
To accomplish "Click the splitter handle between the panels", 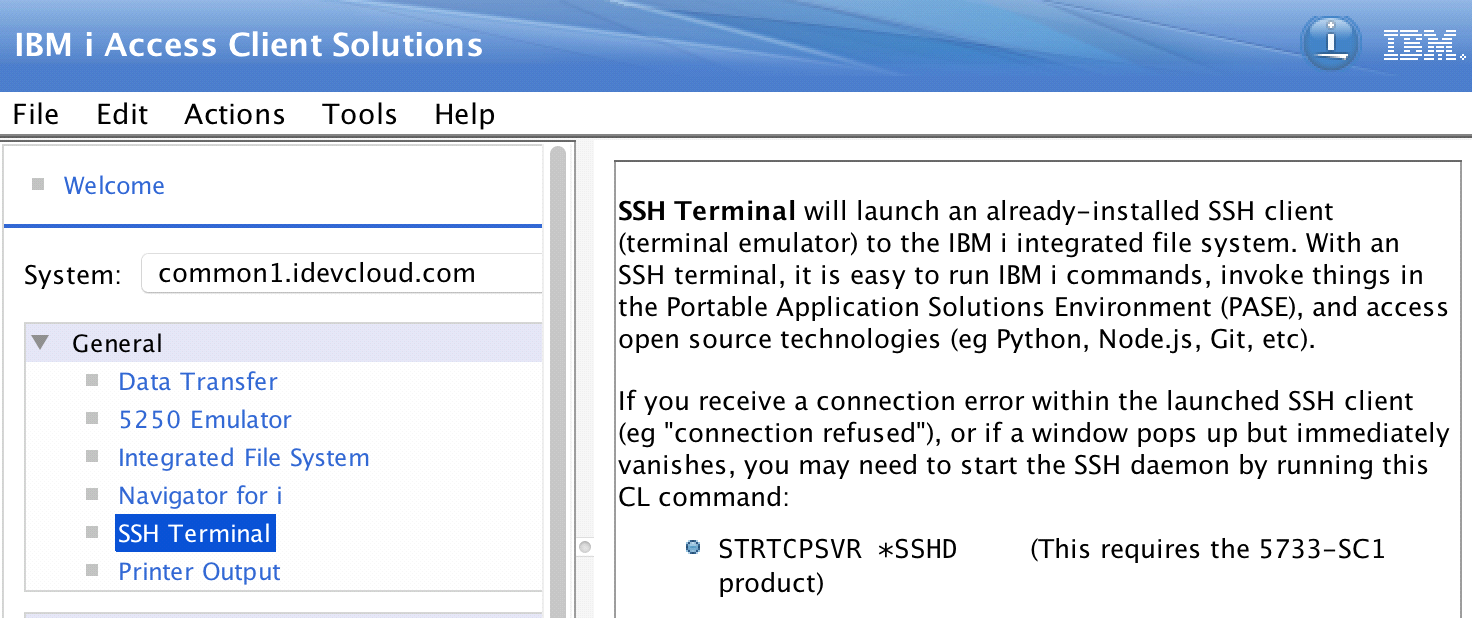I will (x=585, y=547).
